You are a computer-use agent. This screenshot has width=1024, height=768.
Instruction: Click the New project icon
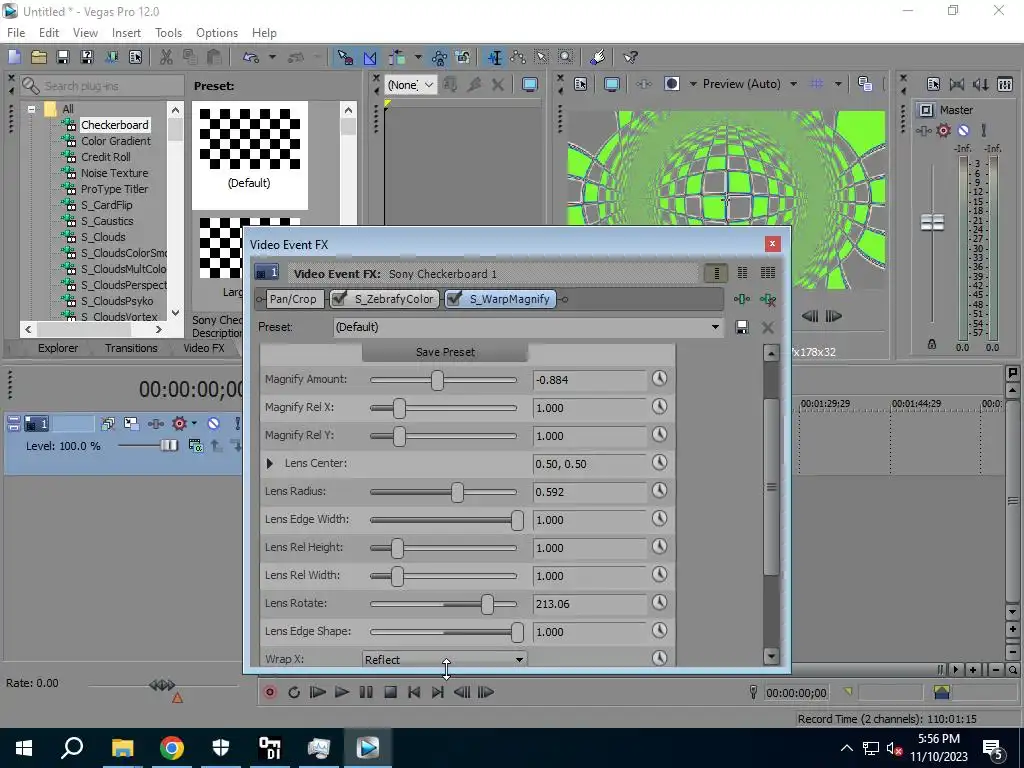(14, 57)
